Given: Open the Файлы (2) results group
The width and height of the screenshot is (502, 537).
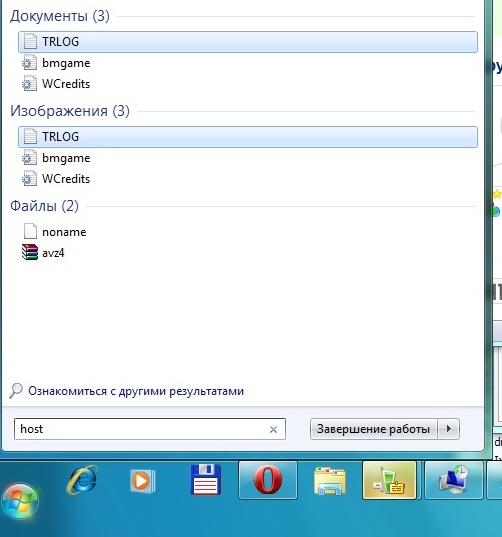Looking at the screenshot, I should 44,206.
